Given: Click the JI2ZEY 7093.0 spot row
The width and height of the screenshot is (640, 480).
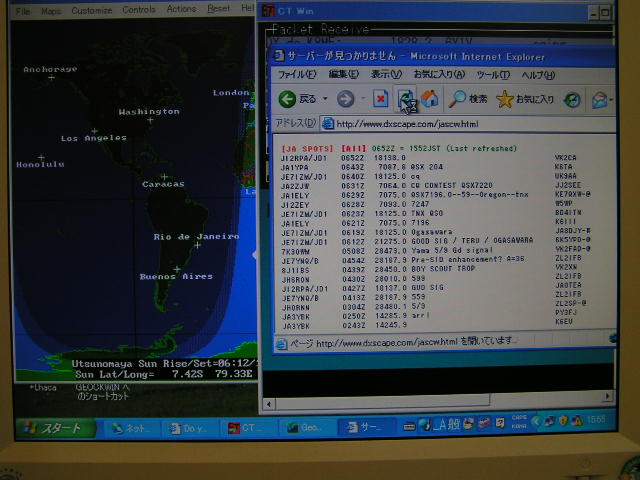Looking at the screenshot, I should point(427,204).
